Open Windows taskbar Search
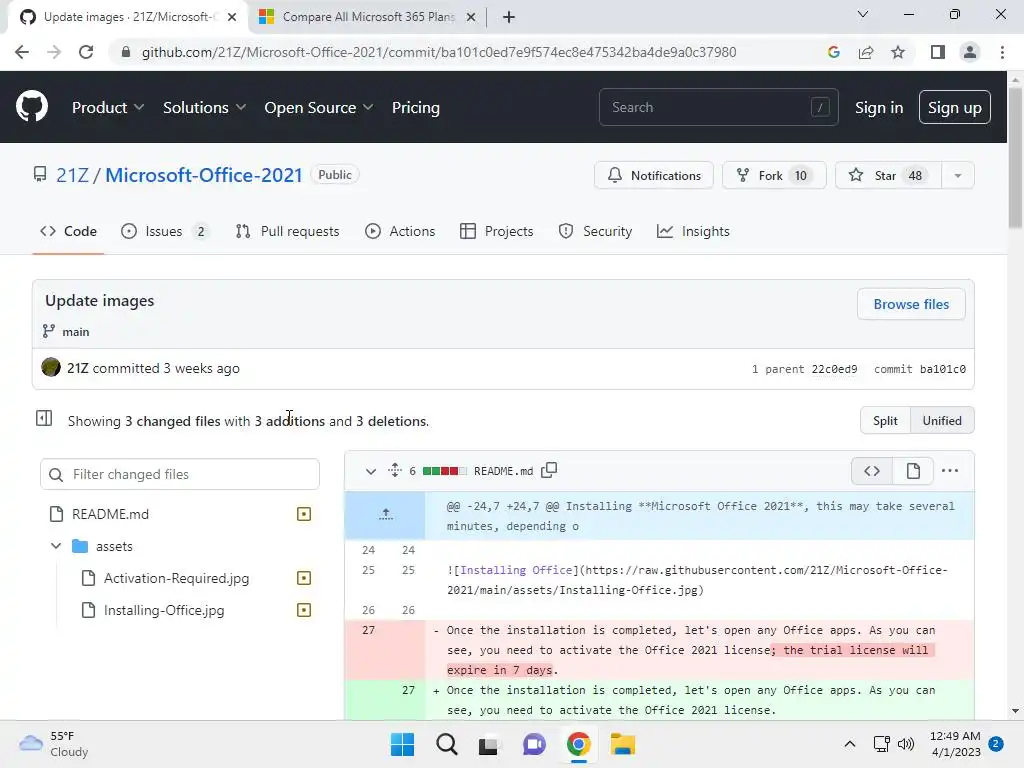The image size is (1024, 768). pyautogui.click(x=447, y=744)
